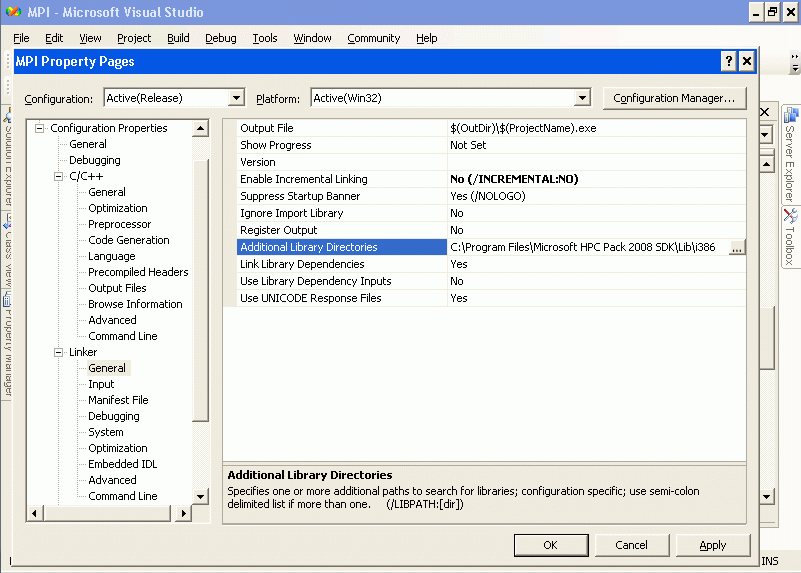This screenshot has width=801, height=573.
Task: Collapse the Configuration Properties node
Action: click(40, 128)
